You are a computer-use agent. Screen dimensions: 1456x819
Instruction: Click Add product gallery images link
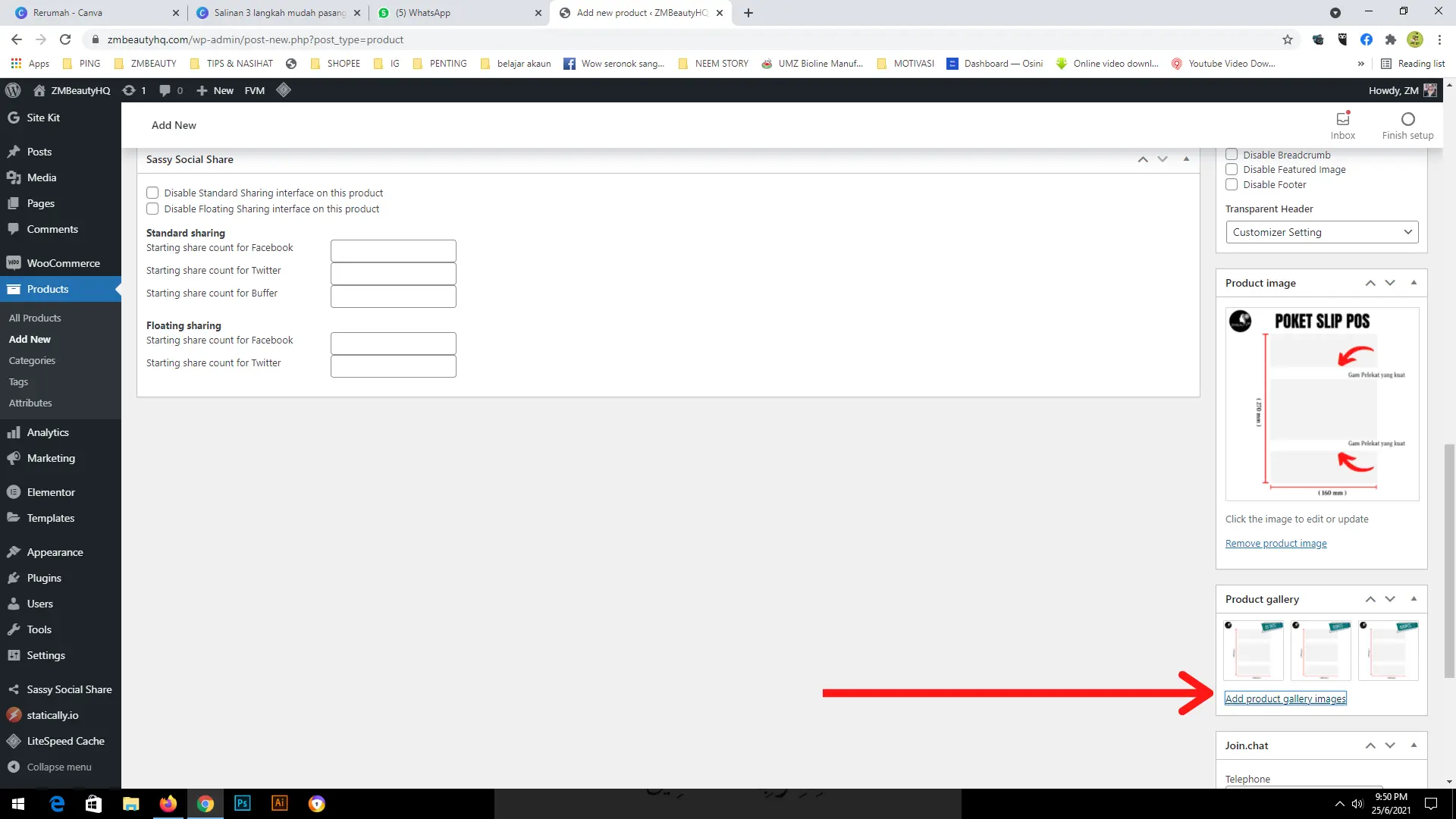(1285, 698)
